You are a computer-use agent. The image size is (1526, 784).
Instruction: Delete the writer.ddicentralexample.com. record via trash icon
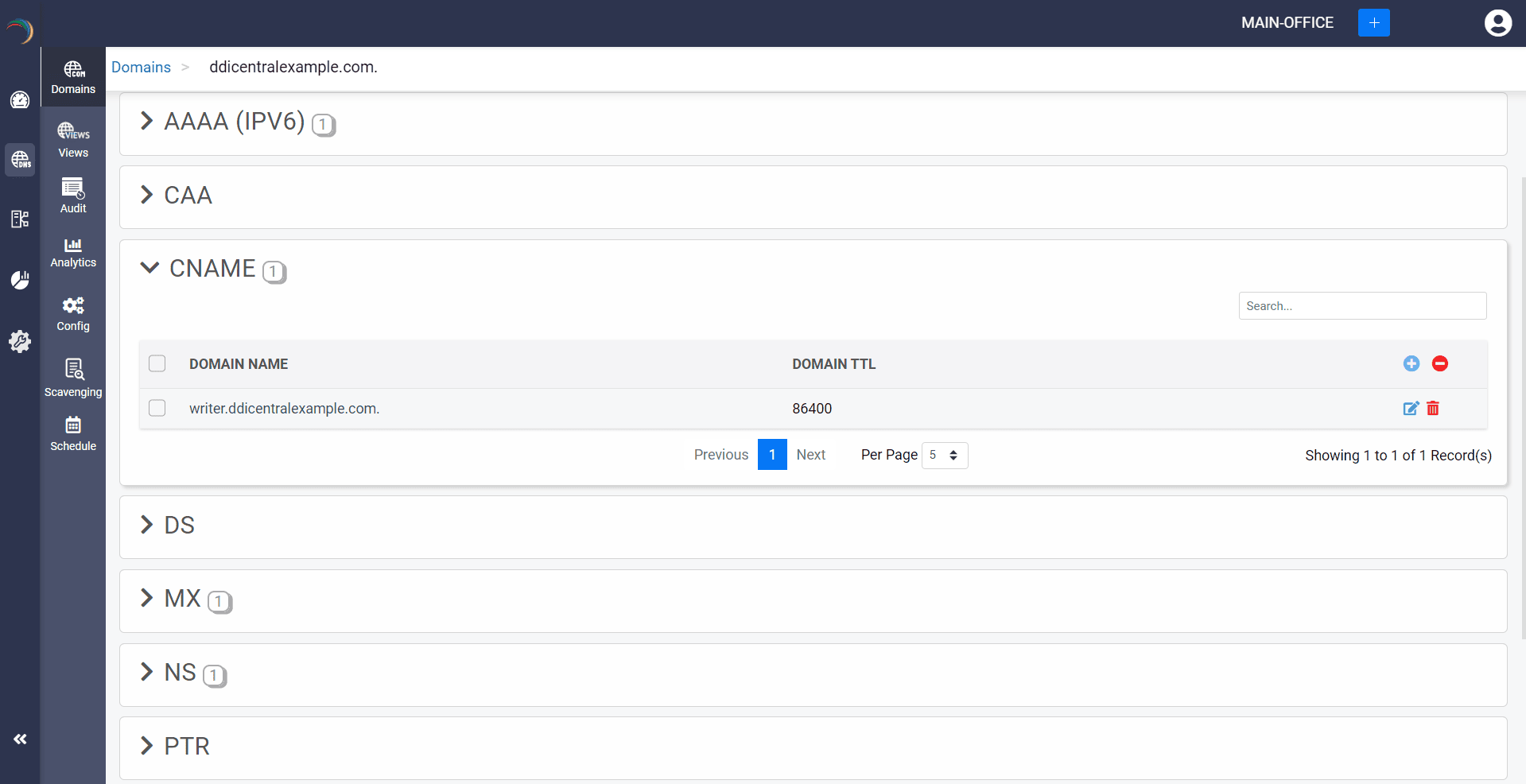click(x=1433, y=409)
